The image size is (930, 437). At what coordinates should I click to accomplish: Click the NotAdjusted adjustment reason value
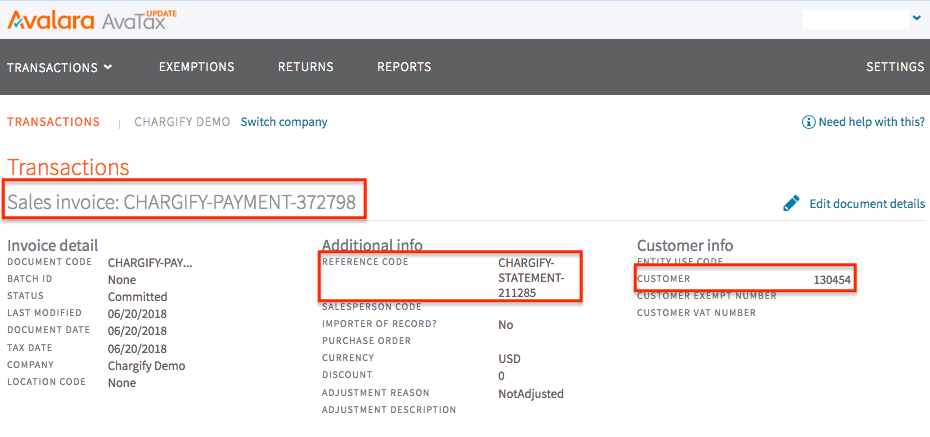point(531,394)
